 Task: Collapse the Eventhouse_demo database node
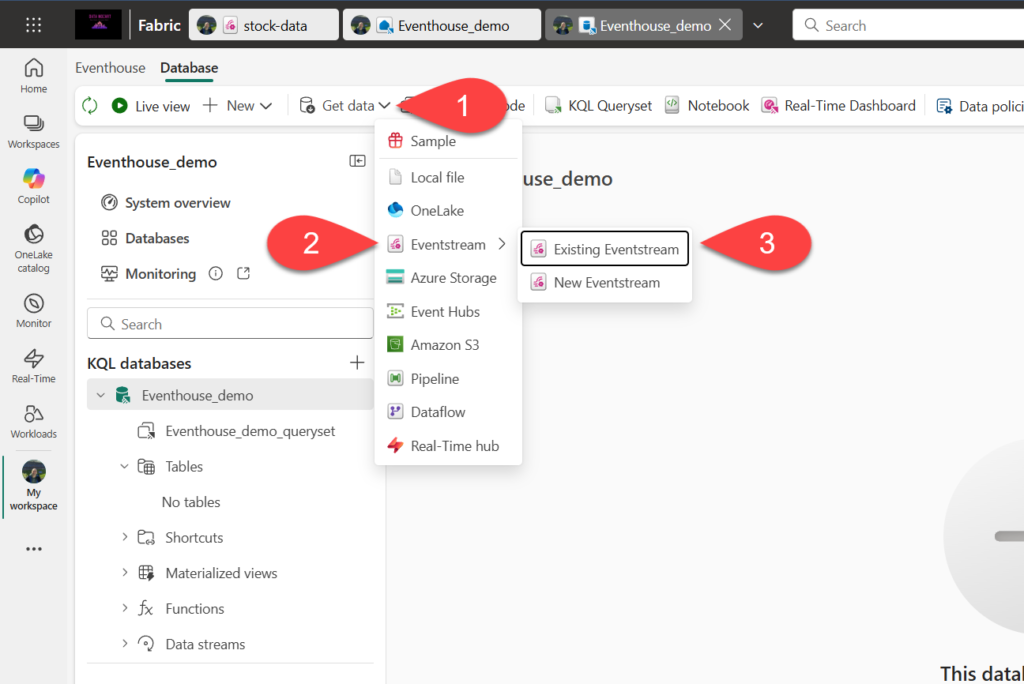click(x=100, y=395)
